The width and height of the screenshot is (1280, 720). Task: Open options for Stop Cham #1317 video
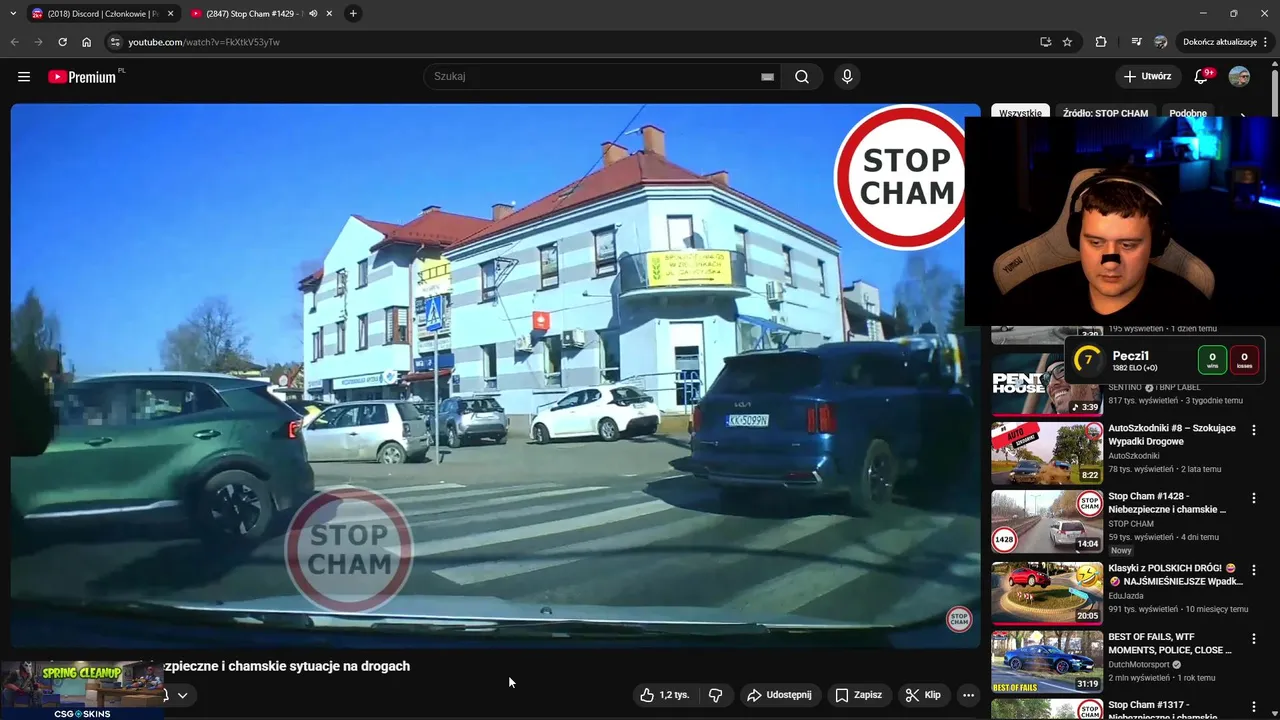click(1254, 706)
